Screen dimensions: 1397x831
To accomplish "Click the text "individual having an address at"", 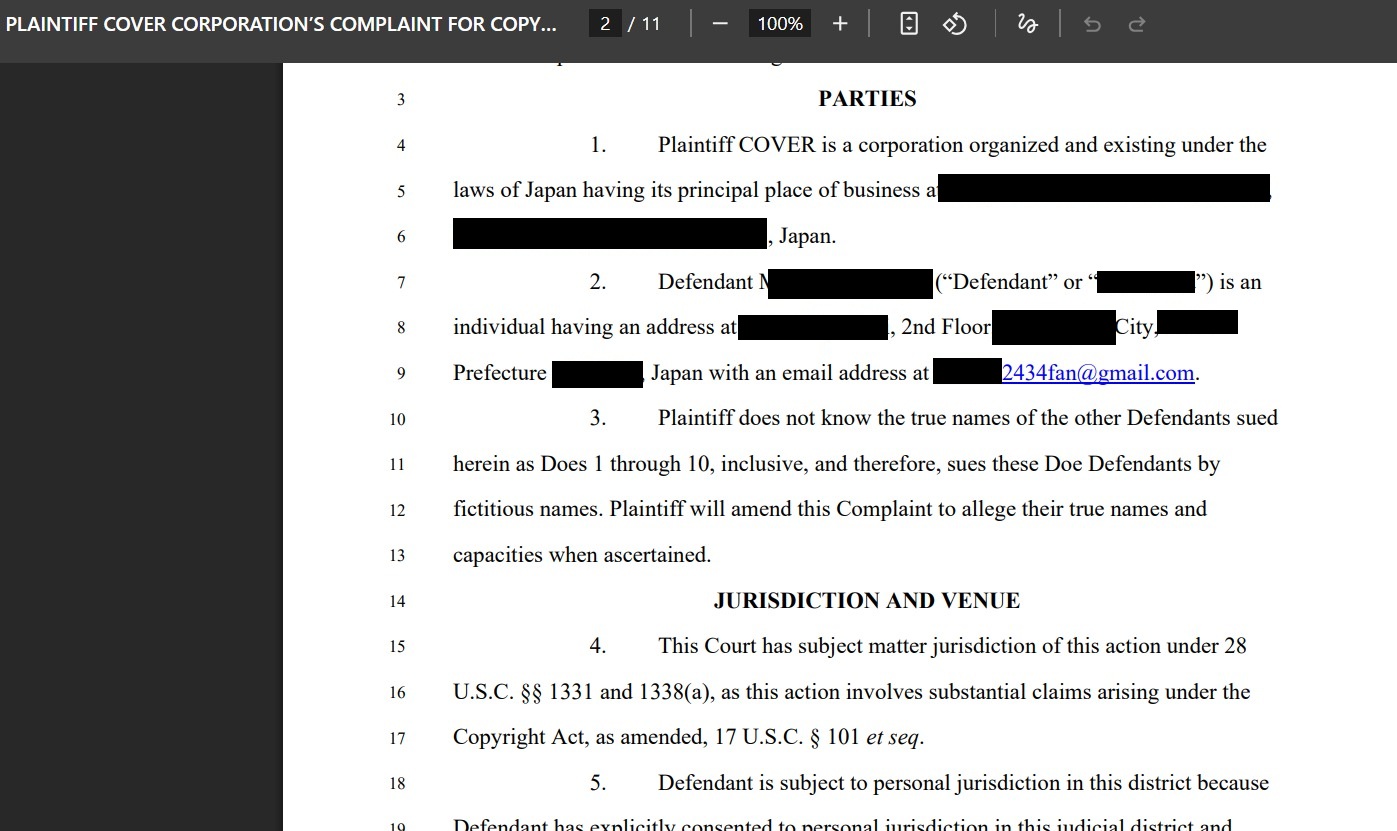I will click(595, 328).
